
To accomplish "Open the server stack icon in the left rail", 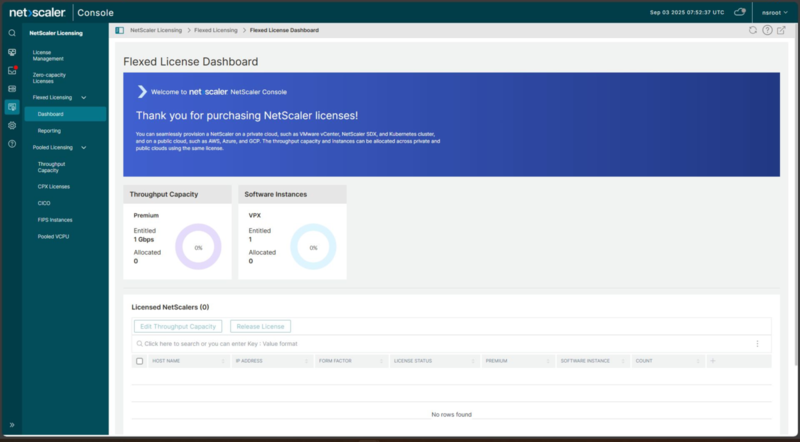I will click(12, 89).
